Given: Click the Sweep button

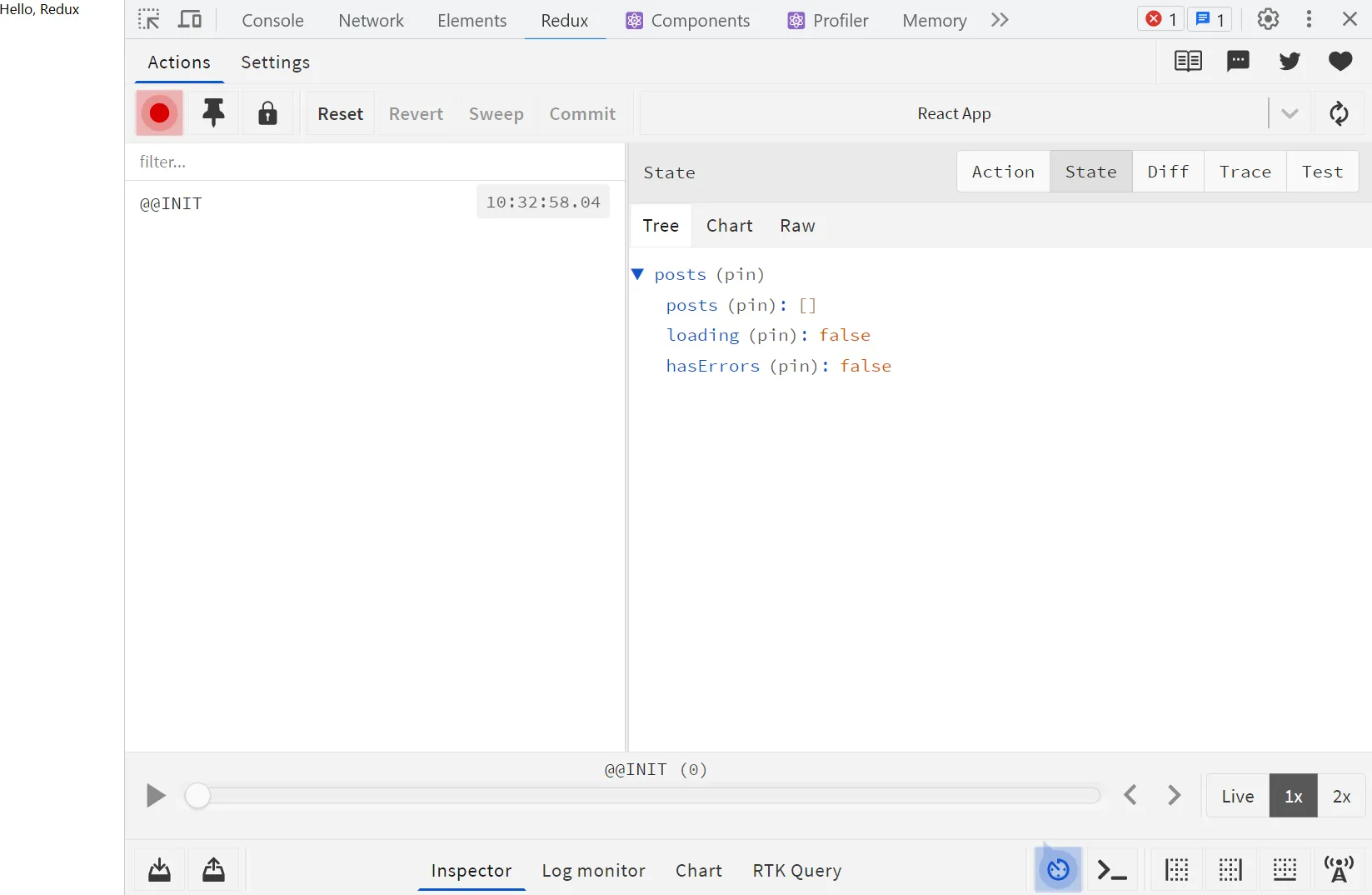Looking at the screenshot, I should 496,113.
